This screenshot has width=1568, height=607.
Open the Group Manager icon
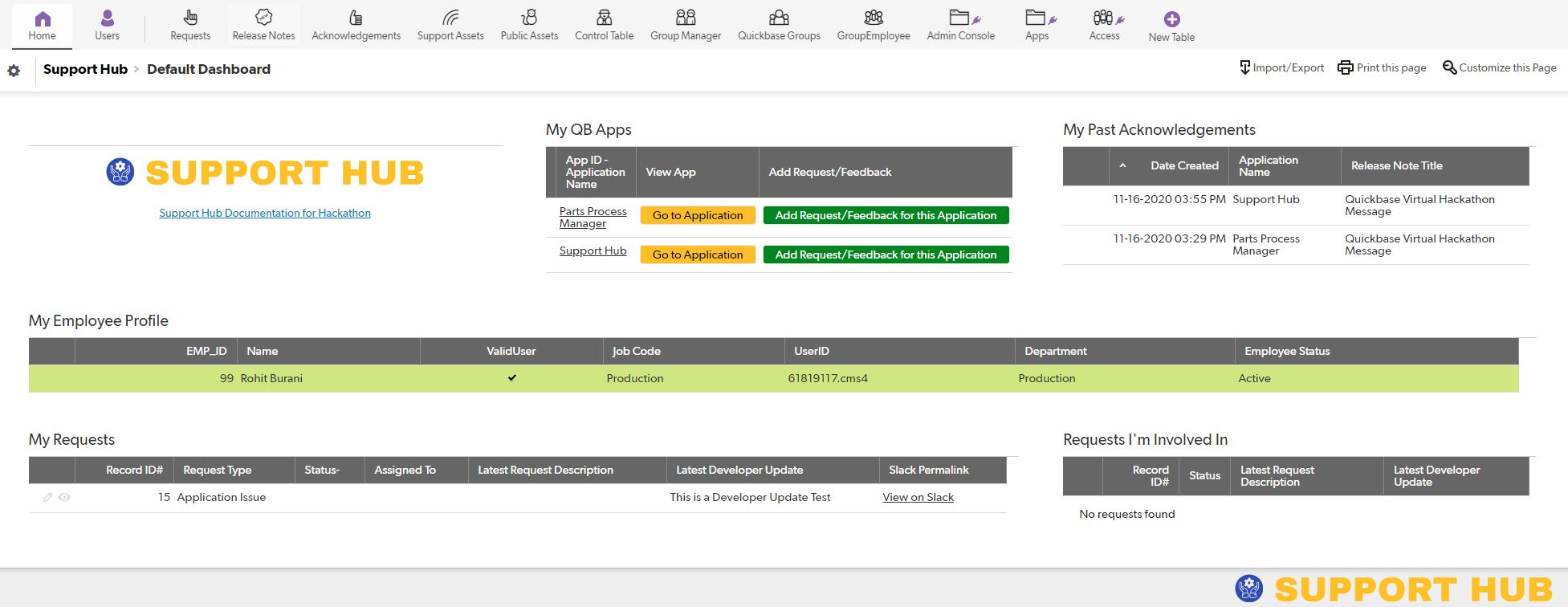click(x=686, y=17)
